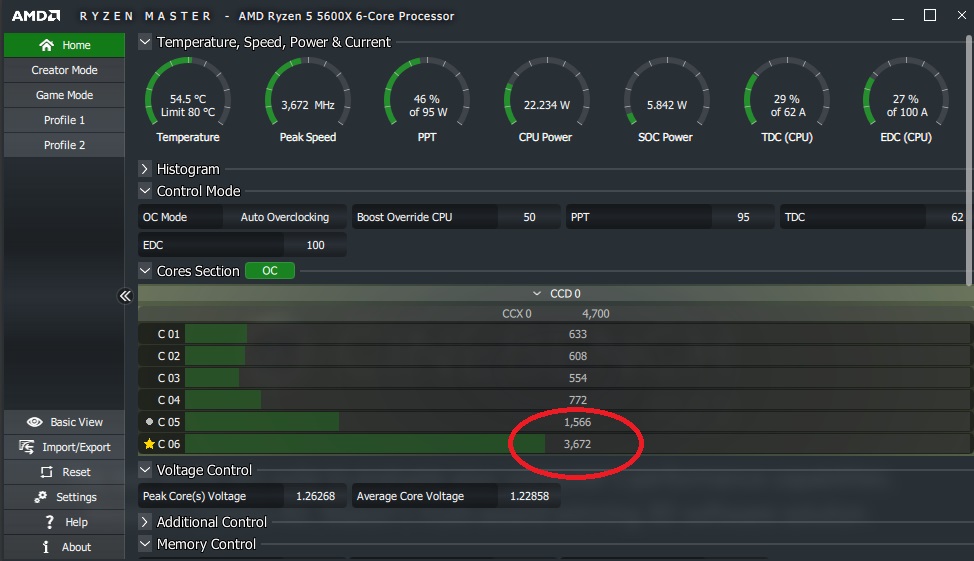The image size is (974, 561).
Task: Click the CCX 0 speed value 4,700
Action: coord(596,314)
